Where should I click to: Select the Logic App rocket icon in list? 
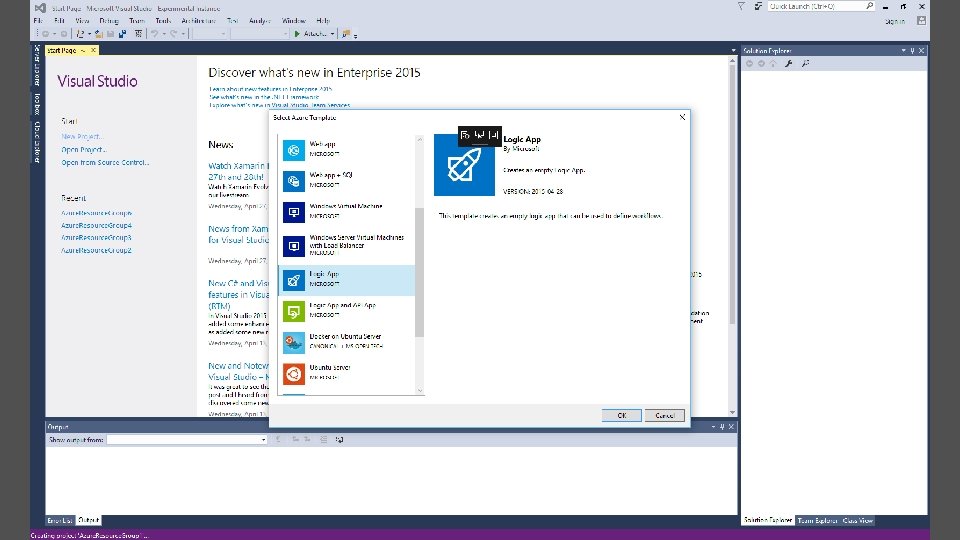point(294,280)
